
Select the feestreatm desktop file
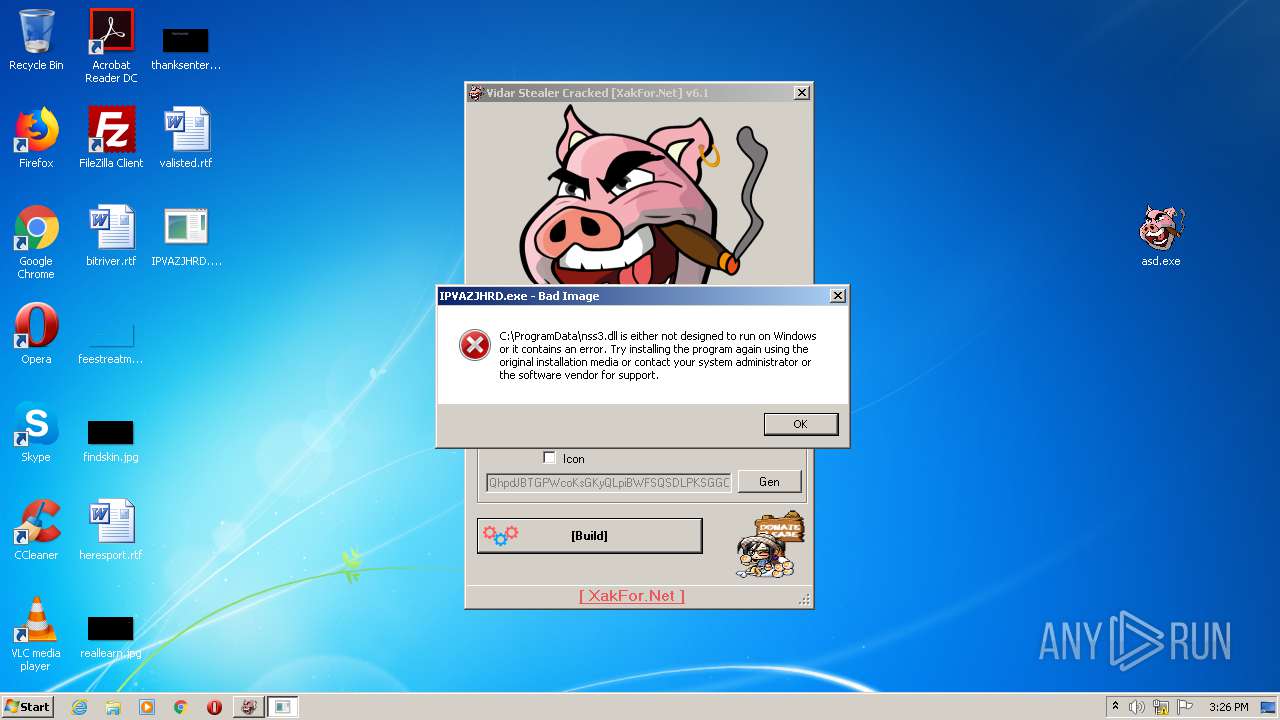111,342
